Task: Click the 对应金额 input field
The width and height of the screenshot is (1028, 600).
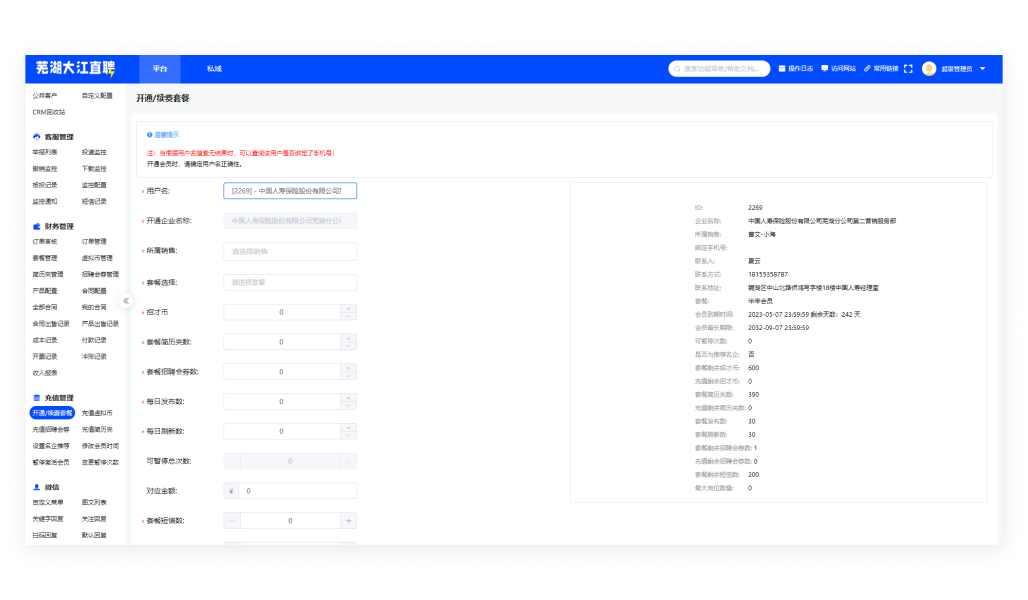Action: [x=296, y=491]
